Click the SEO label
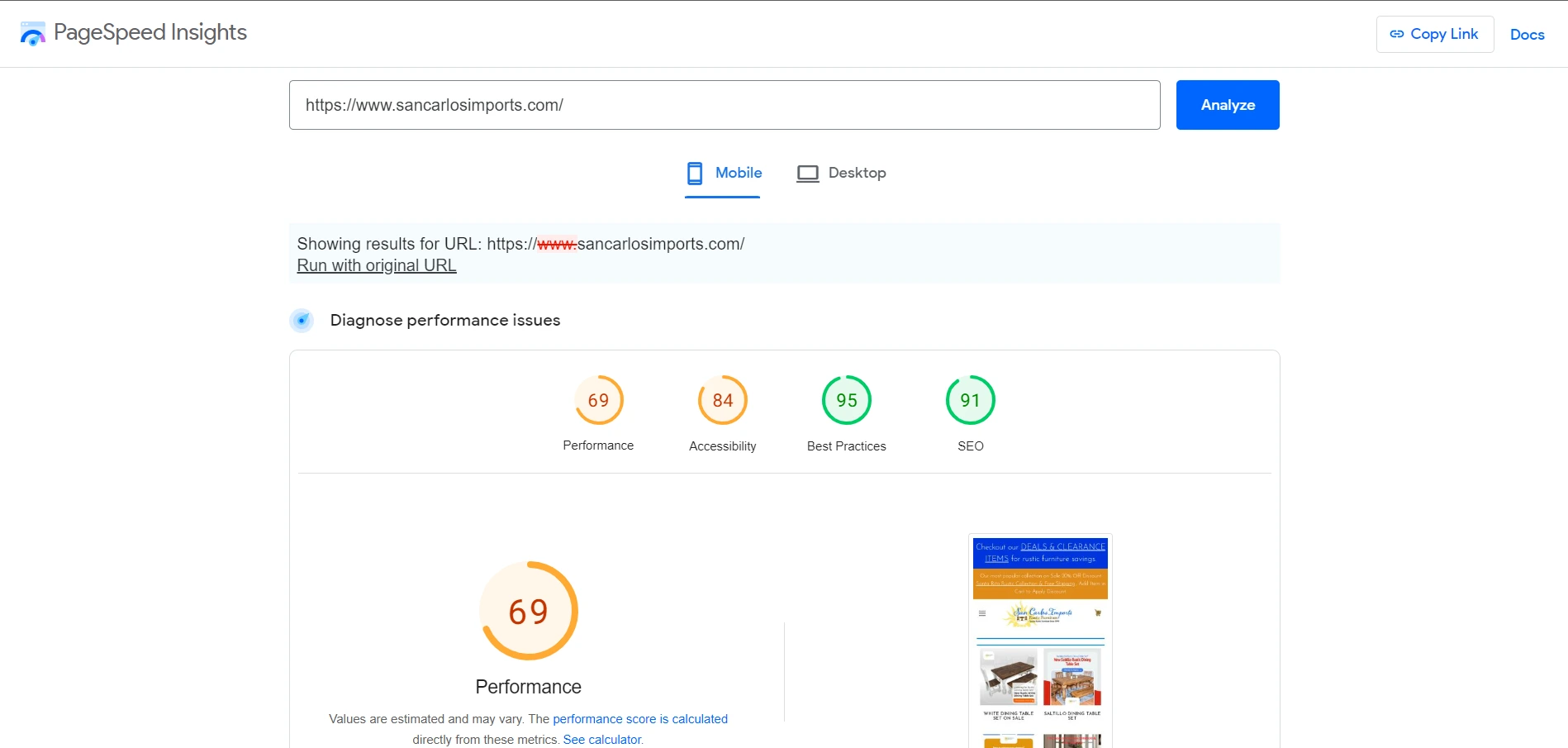The width and height of the screenshot is (1568, 748). click(x=971, y=446)
